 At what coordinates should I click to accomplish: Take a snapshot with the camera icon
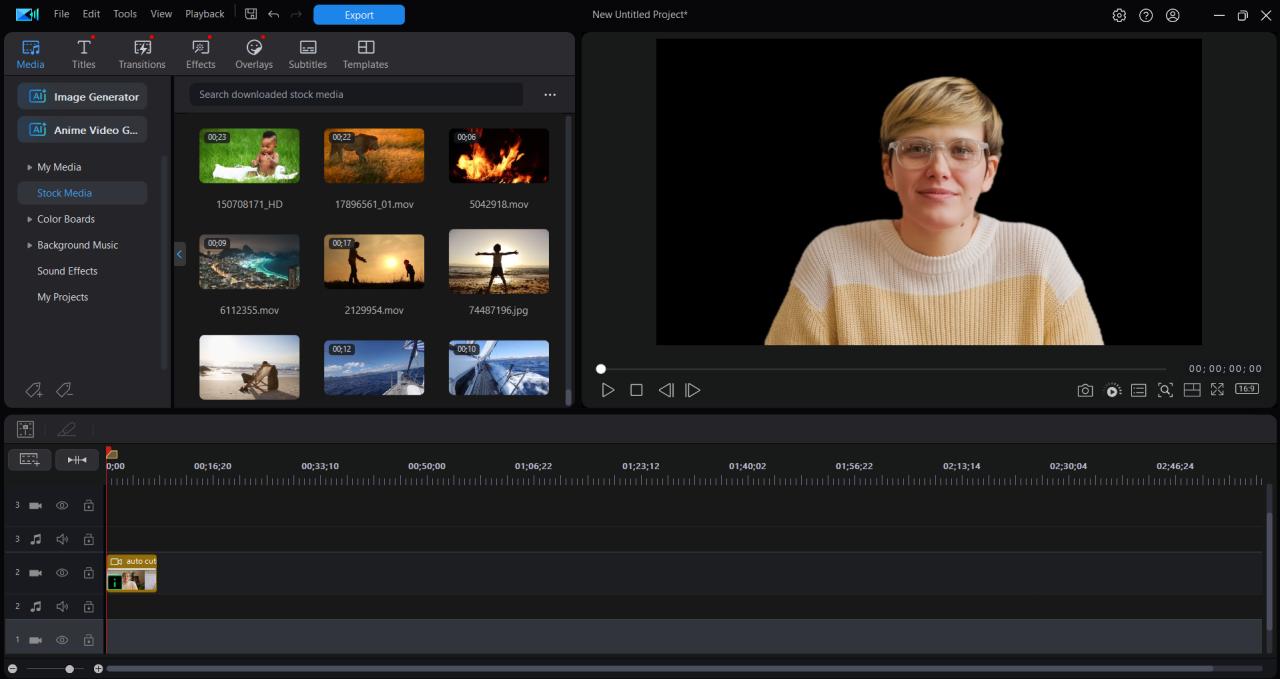point(1085,390)
